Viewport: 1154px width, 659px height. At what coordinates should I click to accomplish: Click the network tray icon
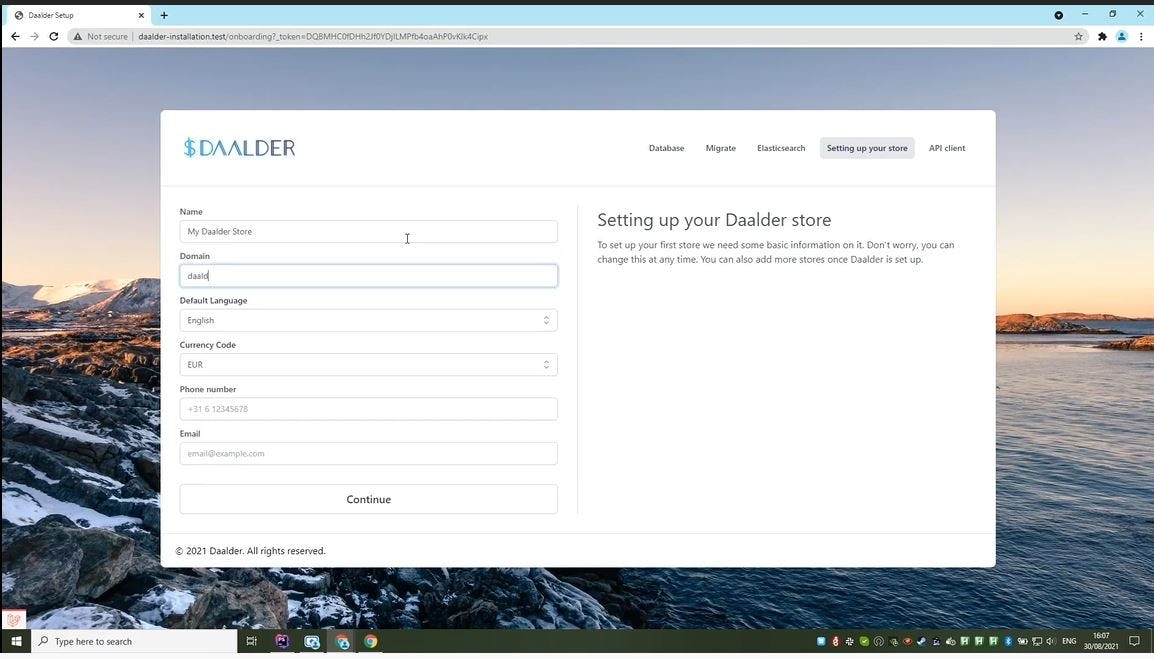[x=1037, y=641]
